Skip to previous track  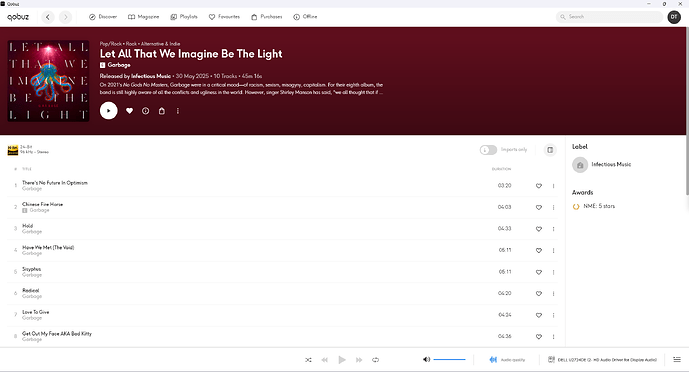pyautogui.click(x=325, y=360)
